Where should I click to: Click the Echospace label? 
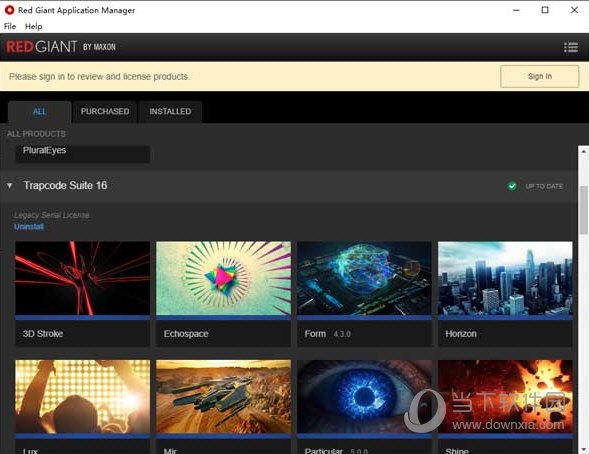pyautogui.click(x=186, y=333)
